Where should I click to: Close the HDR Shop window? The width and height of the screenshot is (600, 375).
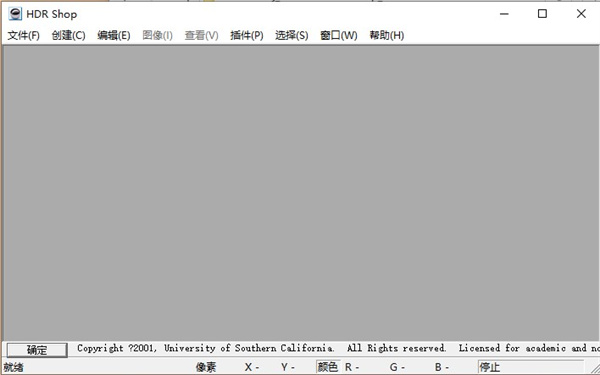point(581,14)
